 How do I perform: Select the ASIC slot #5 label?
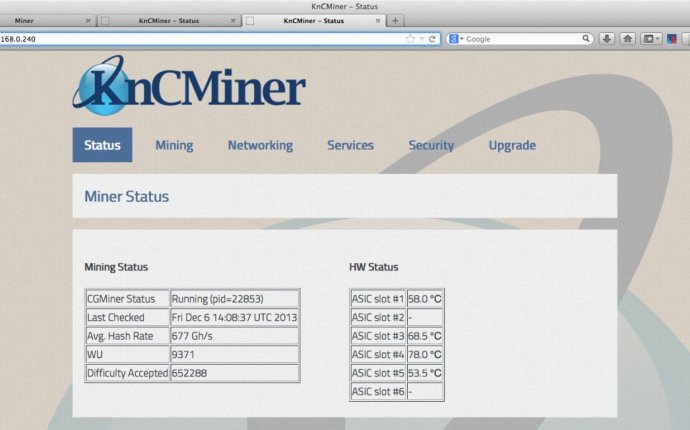[x=378, y=373]
